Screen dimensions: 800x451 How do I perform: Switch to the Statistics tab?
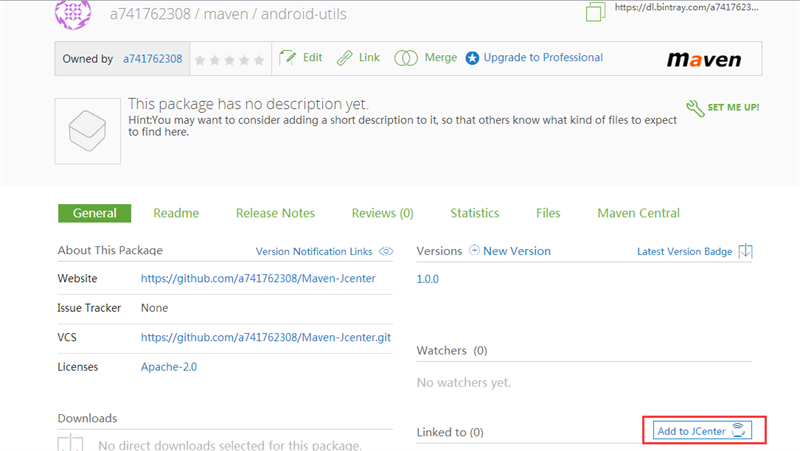(x=474, y=213)
